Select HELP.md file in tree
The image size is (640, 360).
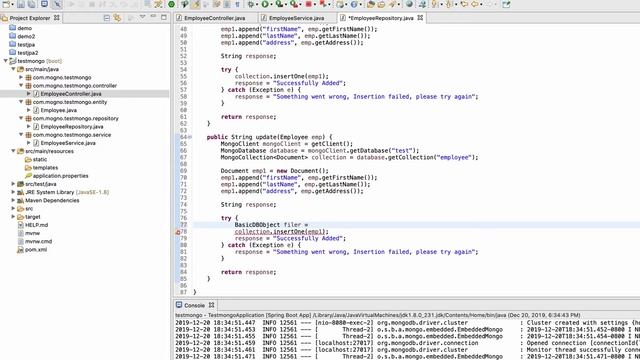click(36, 225)
